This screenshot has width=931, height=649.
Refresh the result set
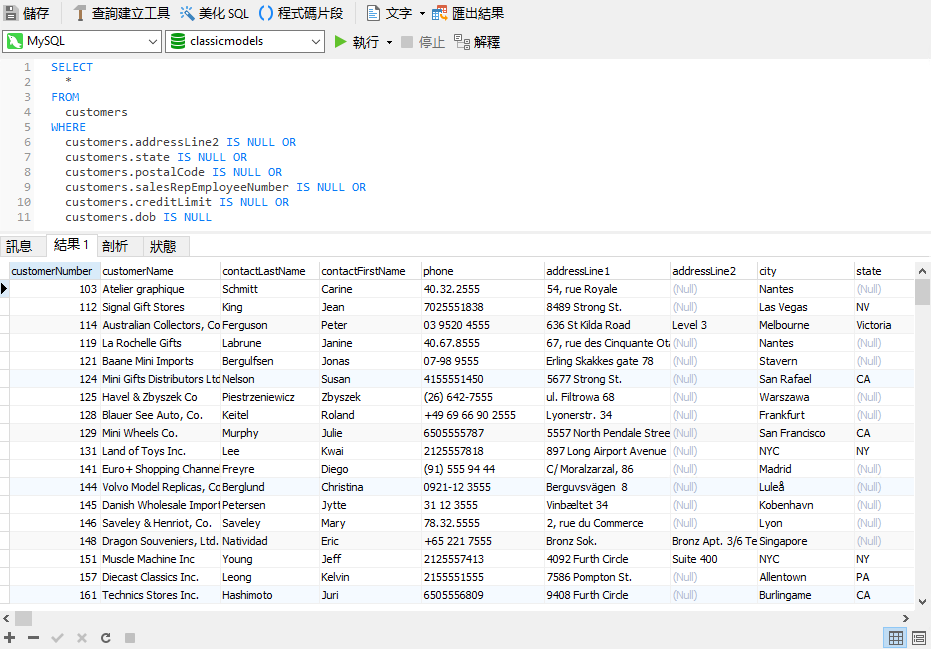(105, 637)
